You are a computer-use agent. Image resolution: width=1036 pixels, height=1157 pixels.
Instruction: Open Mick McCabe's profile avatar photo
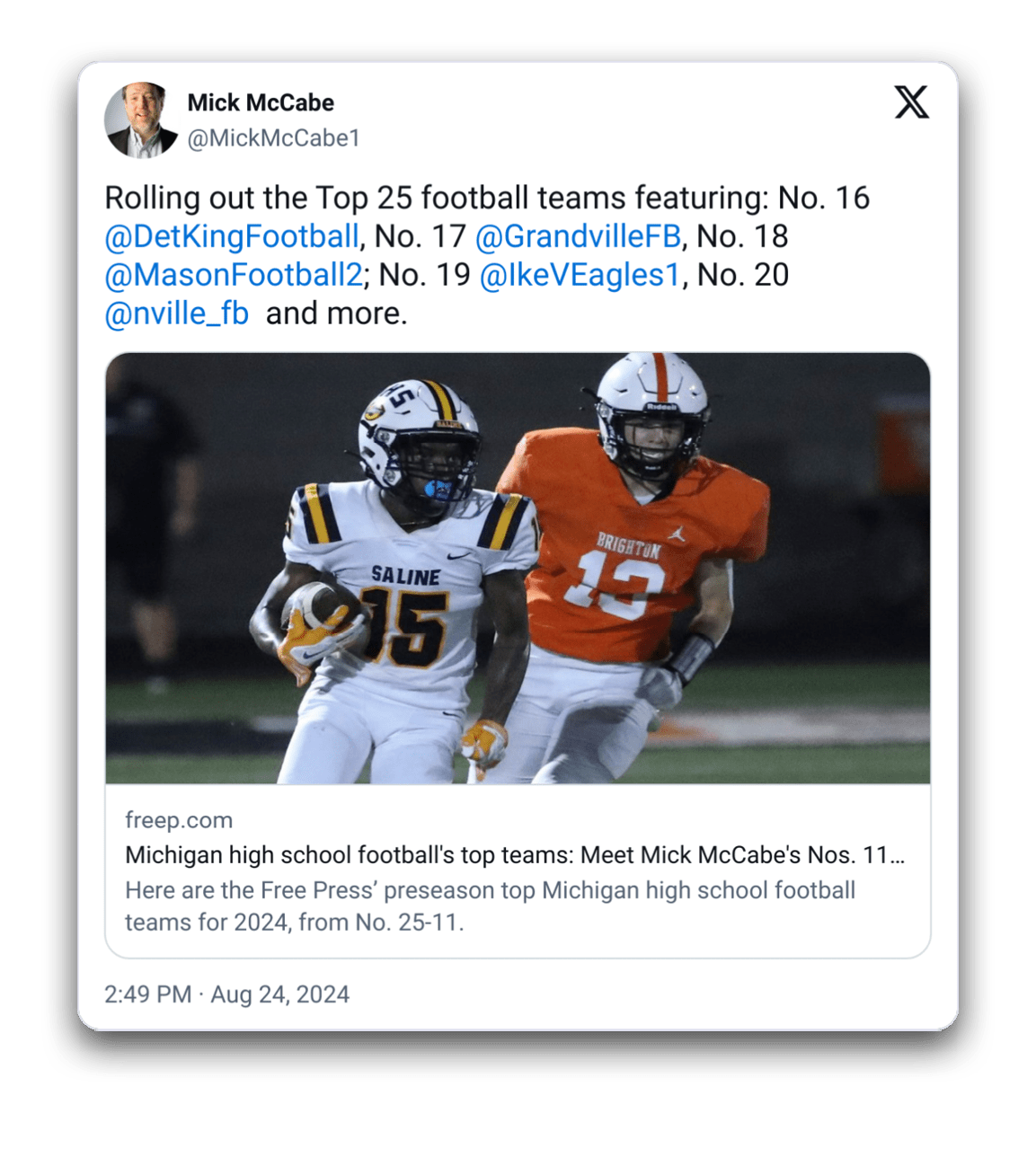click(x=141, y=120)
